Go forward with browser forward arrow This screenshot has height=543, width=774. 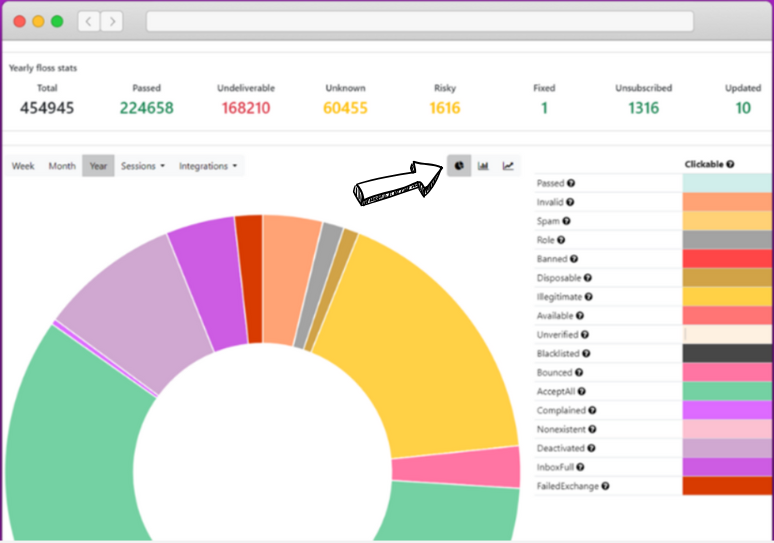(112, 21)
